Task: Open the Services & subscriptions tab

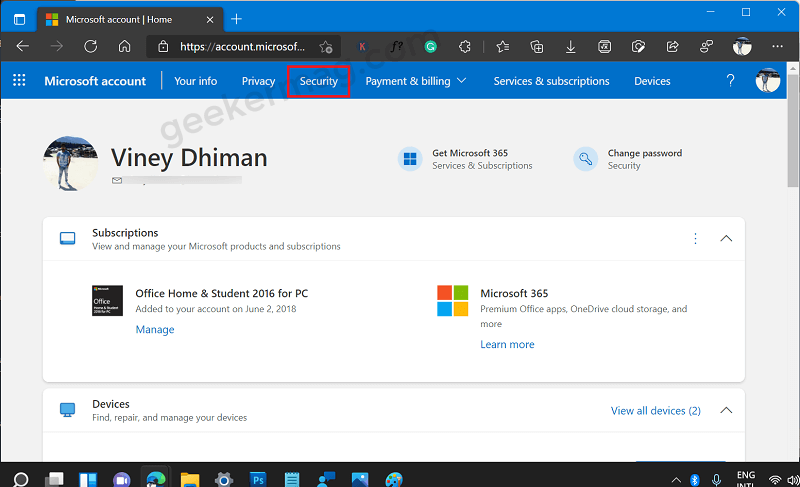Action: 551,81
